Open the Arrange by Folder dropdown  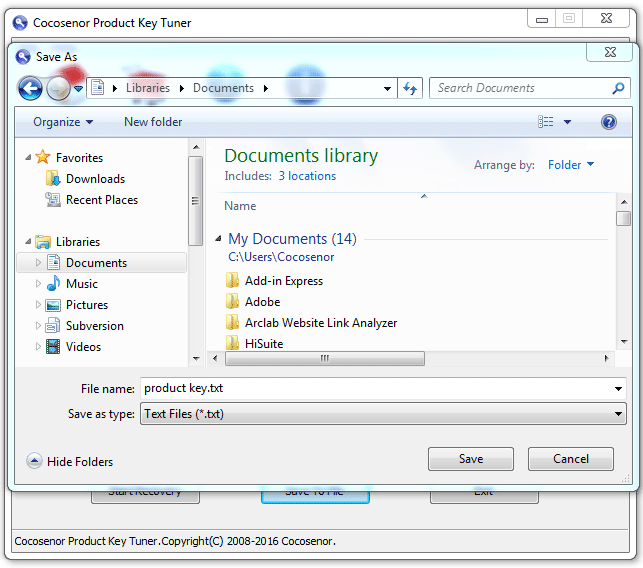[x=571, y=164]
